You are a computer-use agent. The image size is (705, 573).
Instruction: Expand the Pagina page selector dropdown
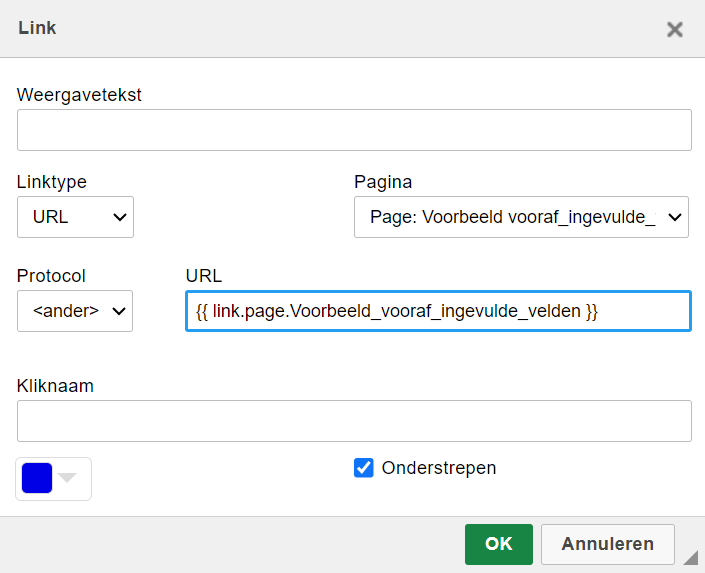point(521,217)
